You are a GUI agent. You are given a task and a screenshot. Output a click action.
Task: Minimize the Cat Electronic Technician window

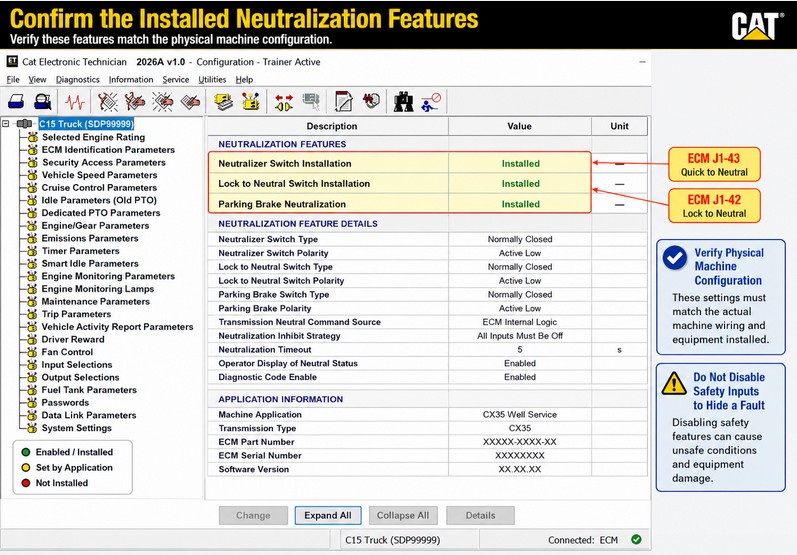point(642,62)
